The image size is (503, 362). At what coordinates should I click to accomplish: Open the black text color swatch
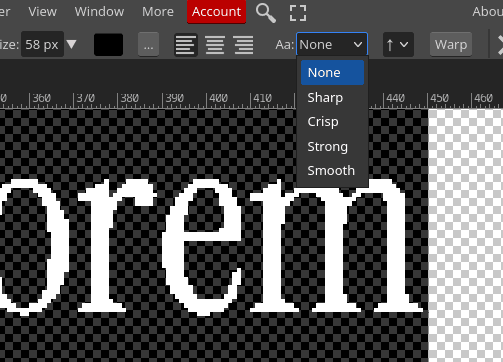tap(108, 44)
